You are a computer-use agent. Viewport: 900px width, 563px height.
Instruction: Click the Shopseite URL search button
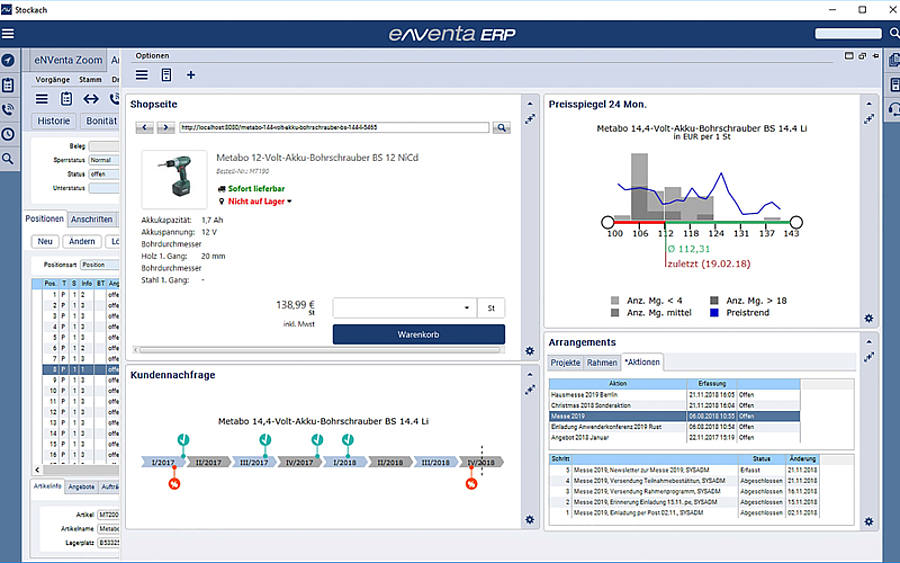pos(502,127)
